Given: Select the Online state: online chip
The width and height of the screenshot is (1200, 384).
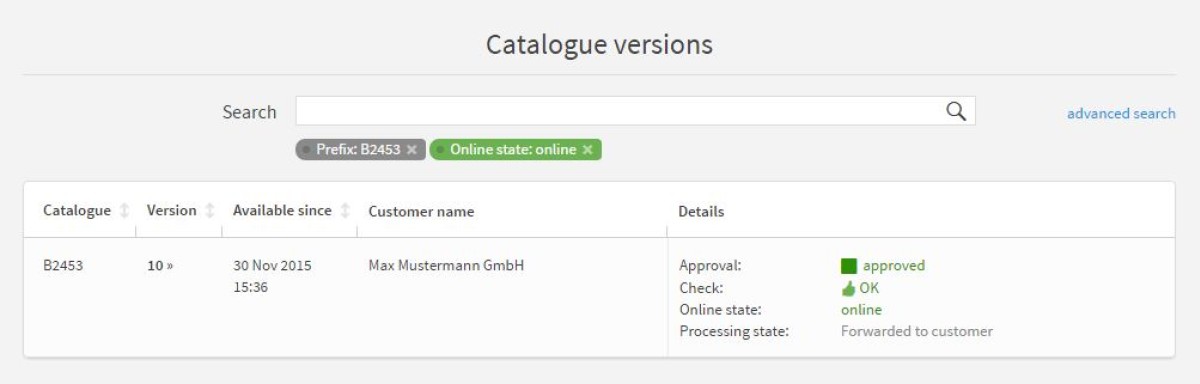Looking at the screenshot, I should 515,150.
